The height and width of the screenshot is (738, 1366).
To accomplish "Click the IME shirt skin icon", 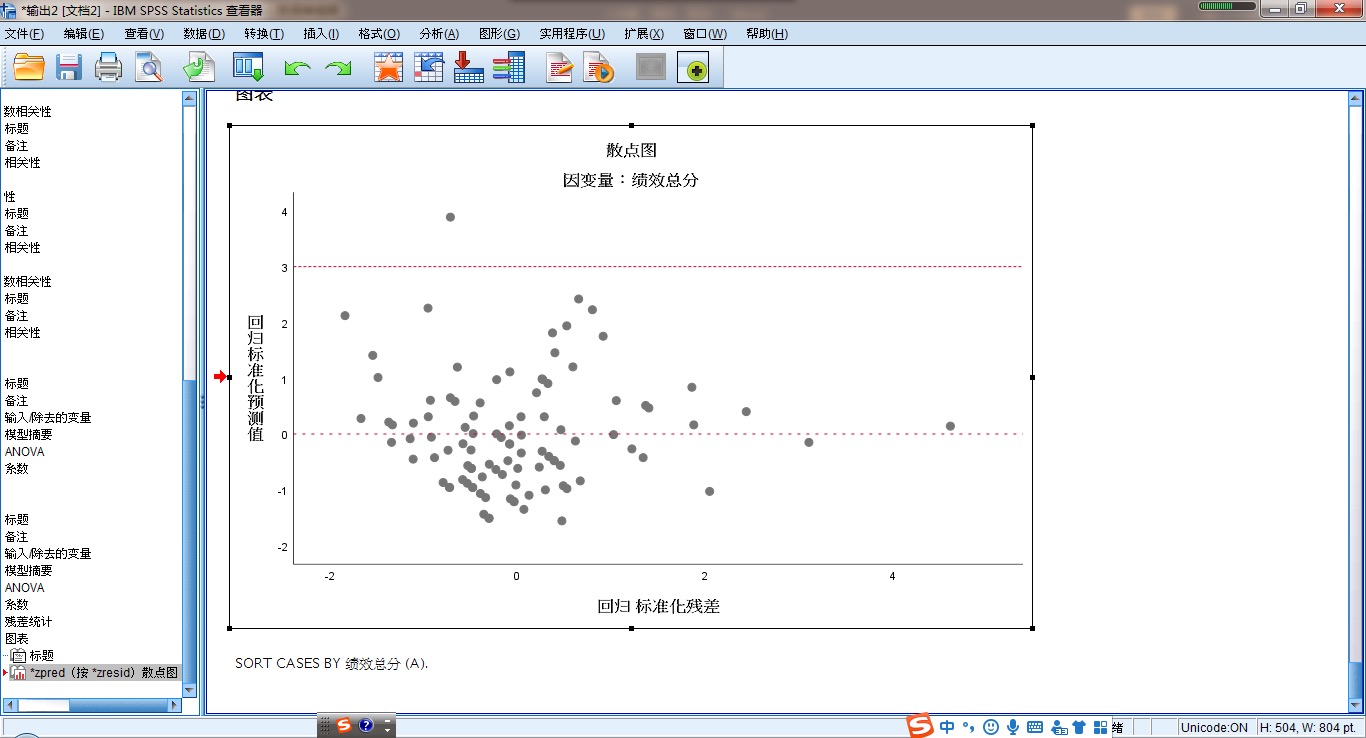I will coord(1079,727).
